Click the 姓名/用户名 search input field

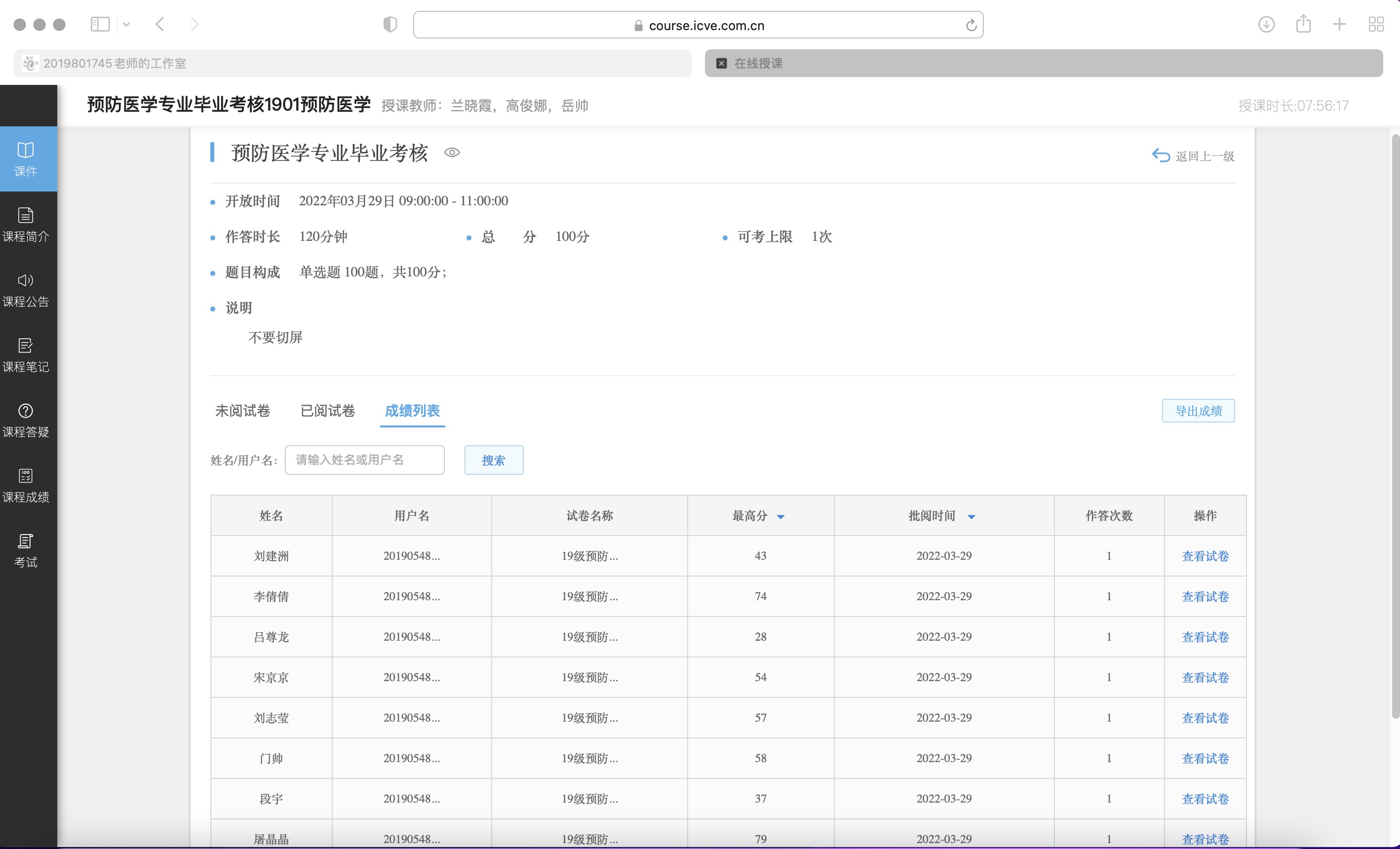[364, 461]
